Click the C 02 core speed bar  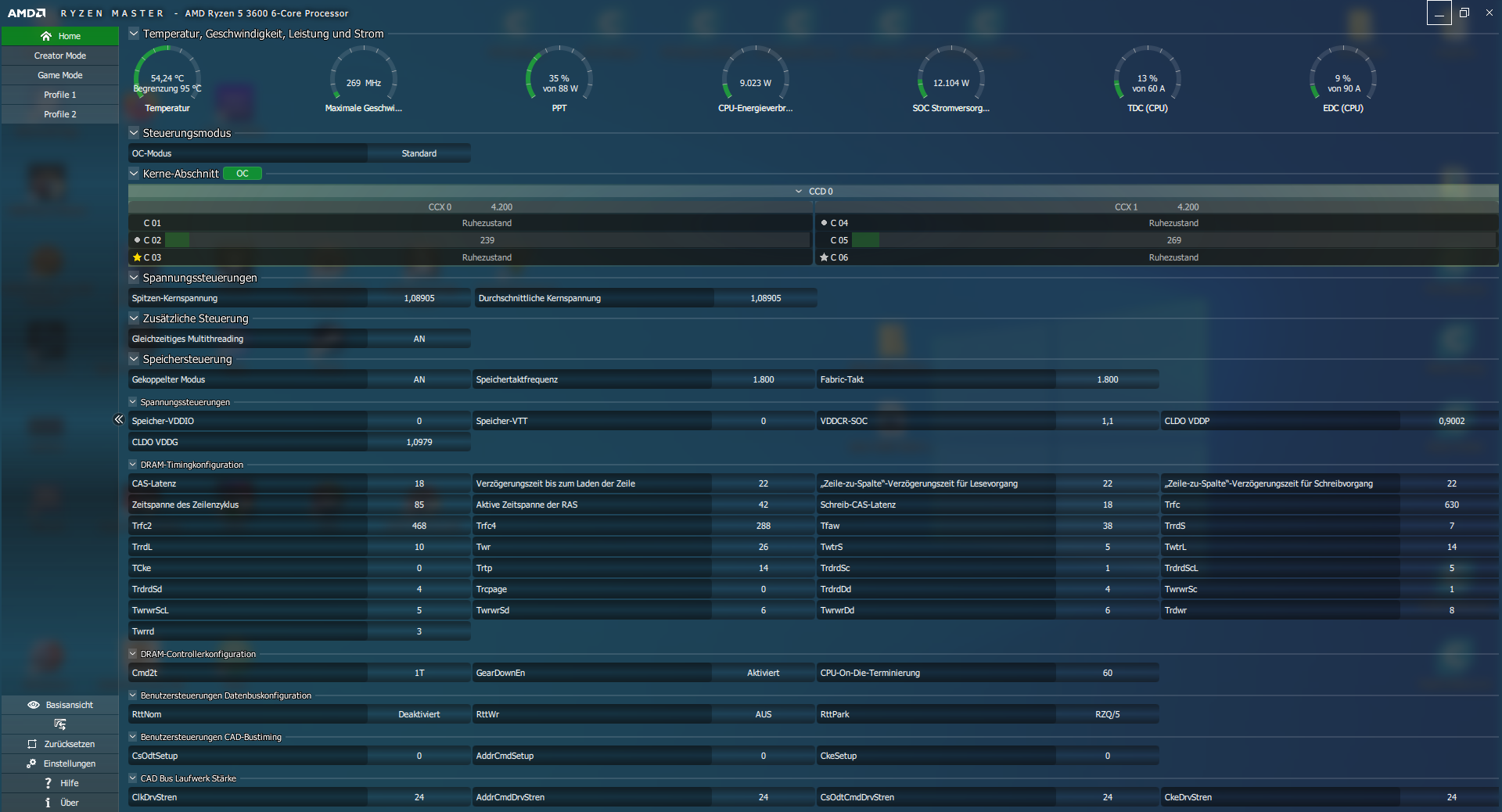click(487, 240)
